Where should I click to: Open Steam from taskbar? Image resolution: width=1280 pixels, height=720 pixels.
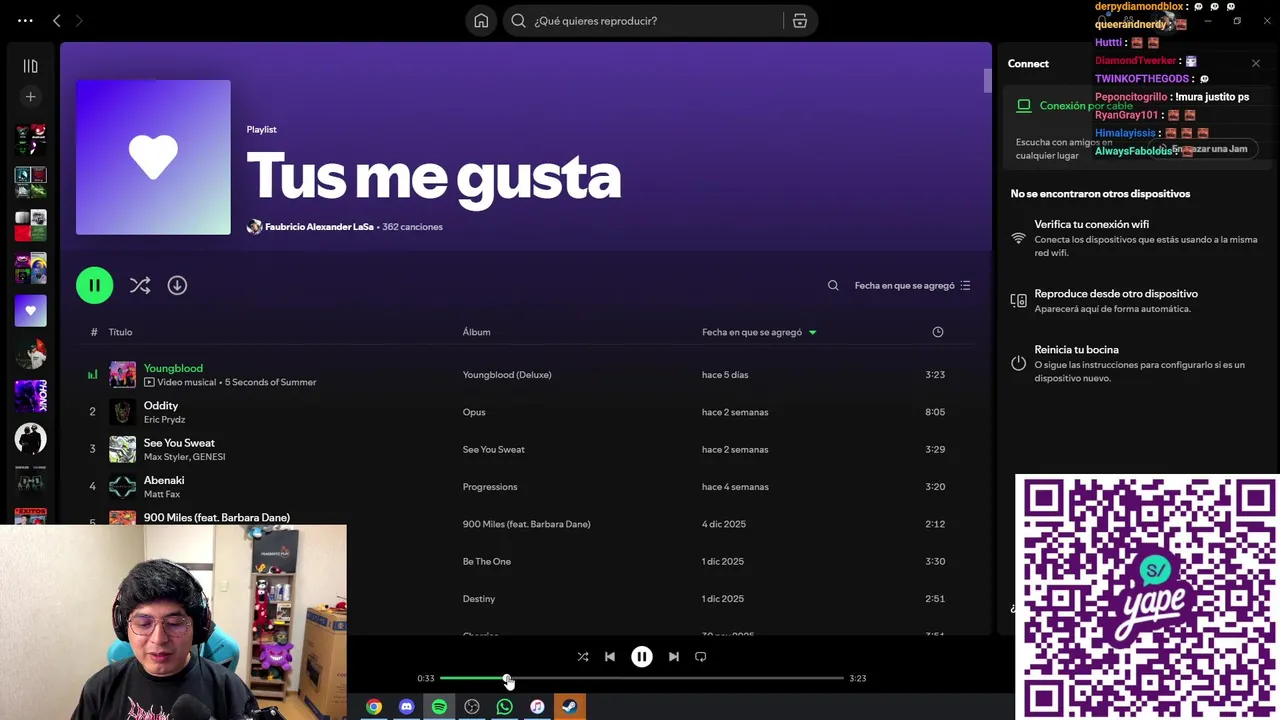(x=569, y=707)
